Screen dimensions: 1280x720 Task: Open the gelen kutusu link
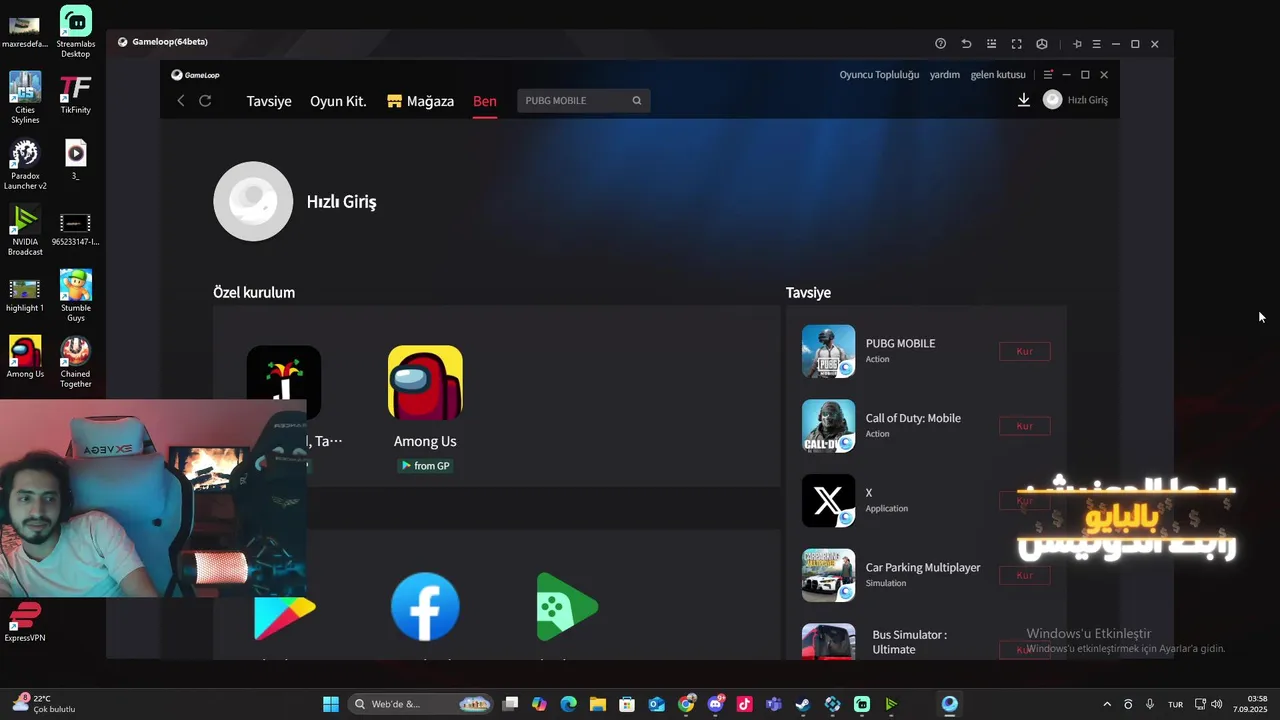point(998,75)
